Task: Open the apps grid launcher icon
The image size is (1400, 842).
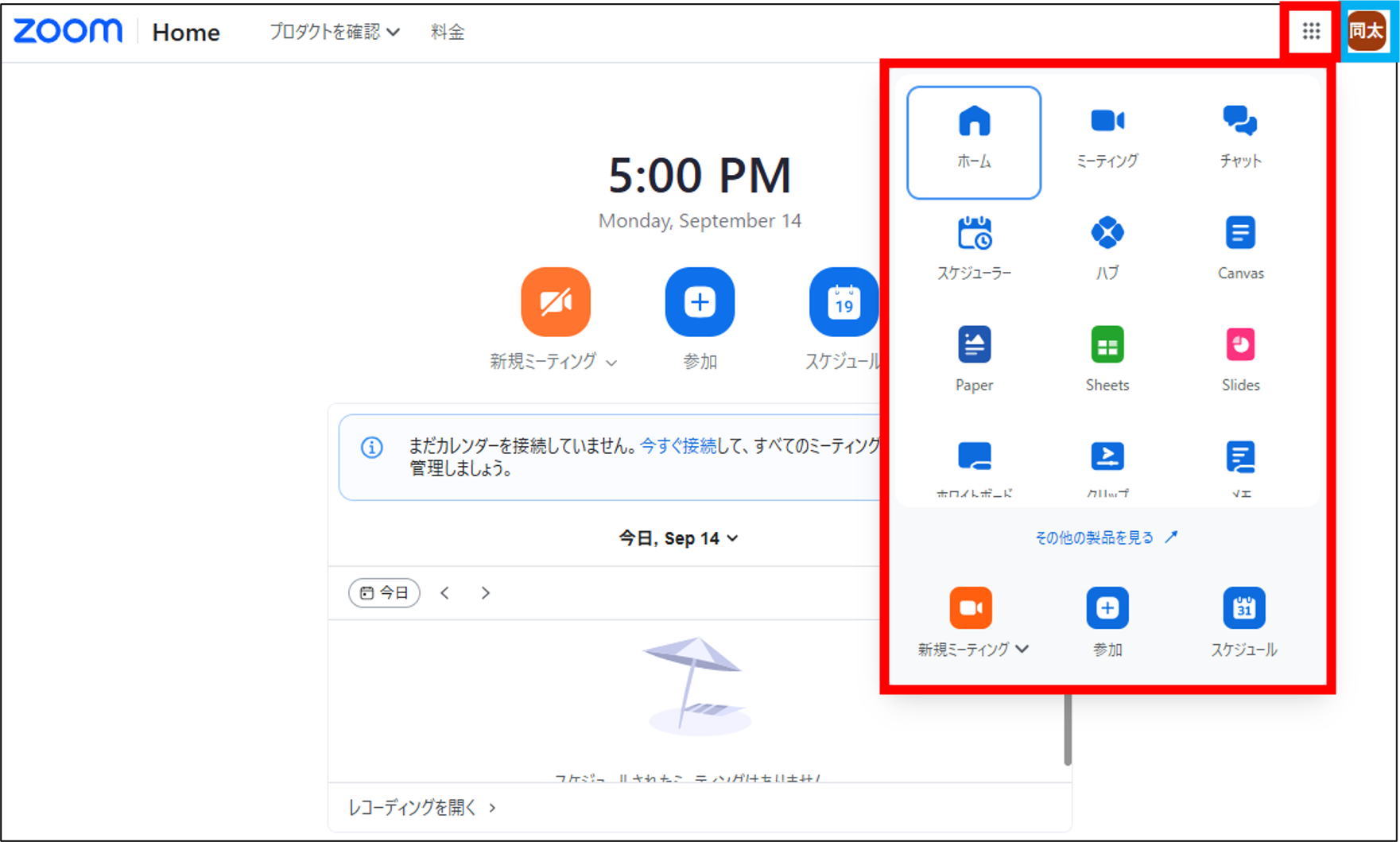Action: [1311, 32]
